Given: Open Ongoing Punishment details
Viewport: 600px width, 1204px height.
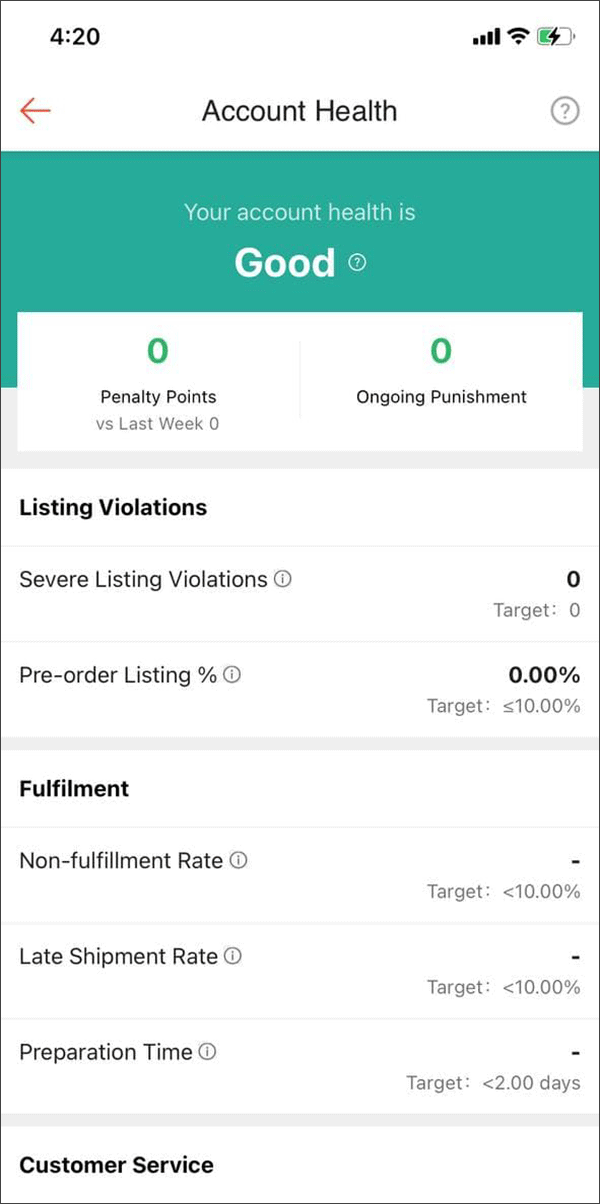Looking at the screenshot, I should pos(440,371).
